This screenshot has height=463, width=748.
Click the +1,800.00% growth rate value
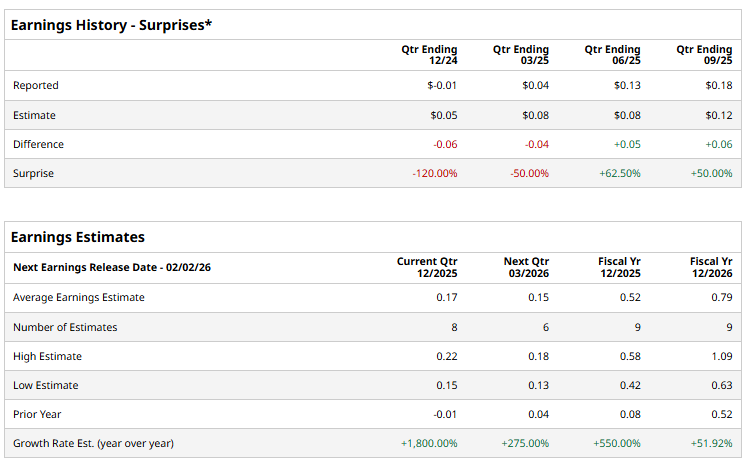427,443
